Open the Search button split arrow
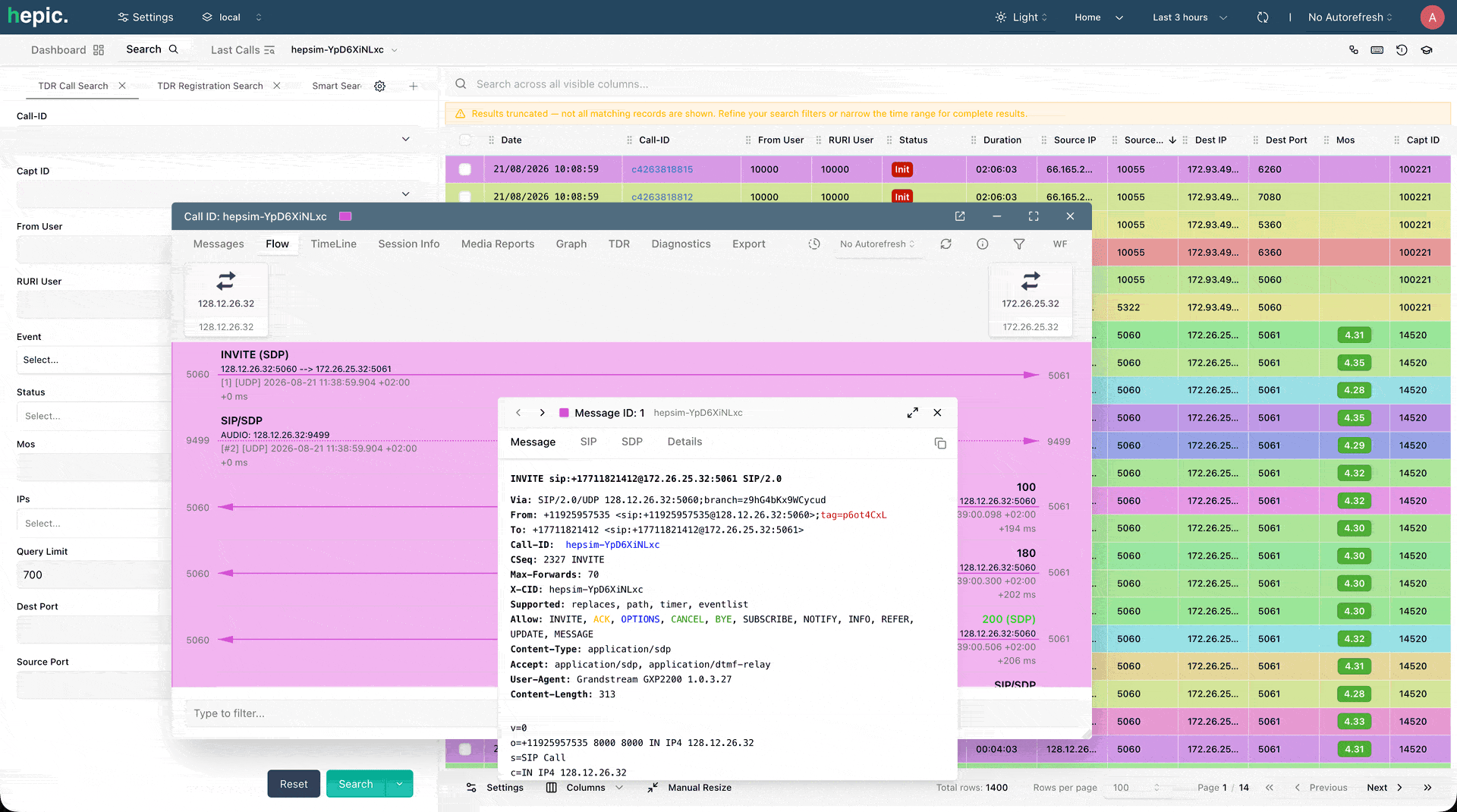 coord(399,784)
